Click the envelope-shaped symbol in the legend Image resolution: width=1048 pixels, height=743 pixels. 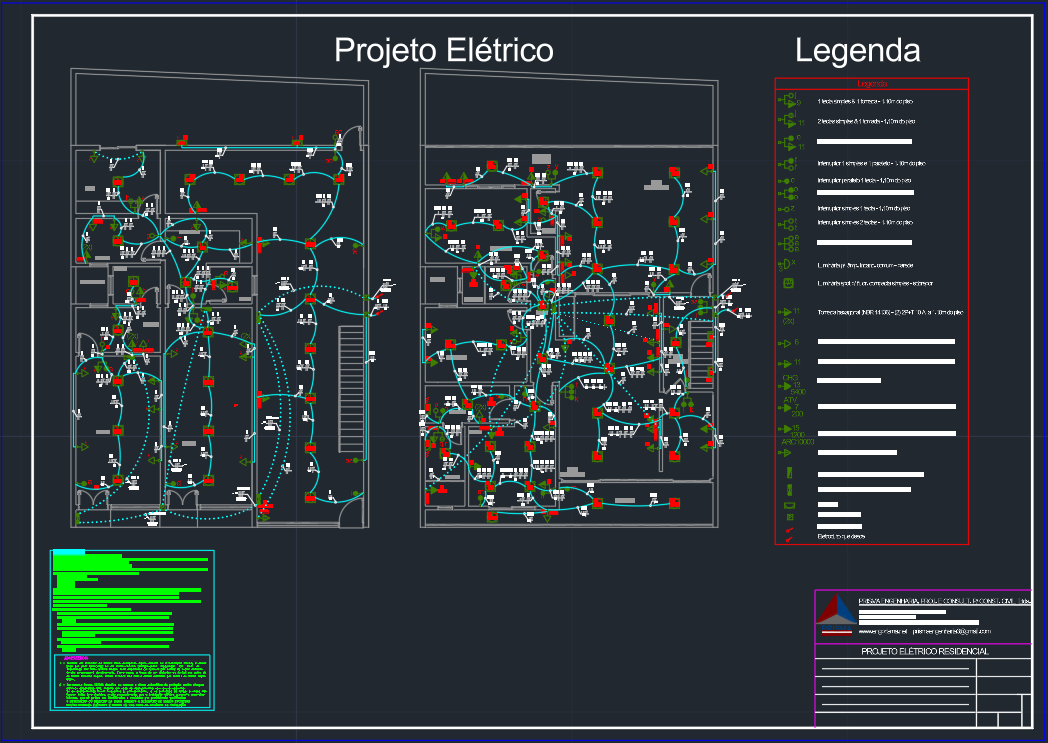tap(790, 506)
